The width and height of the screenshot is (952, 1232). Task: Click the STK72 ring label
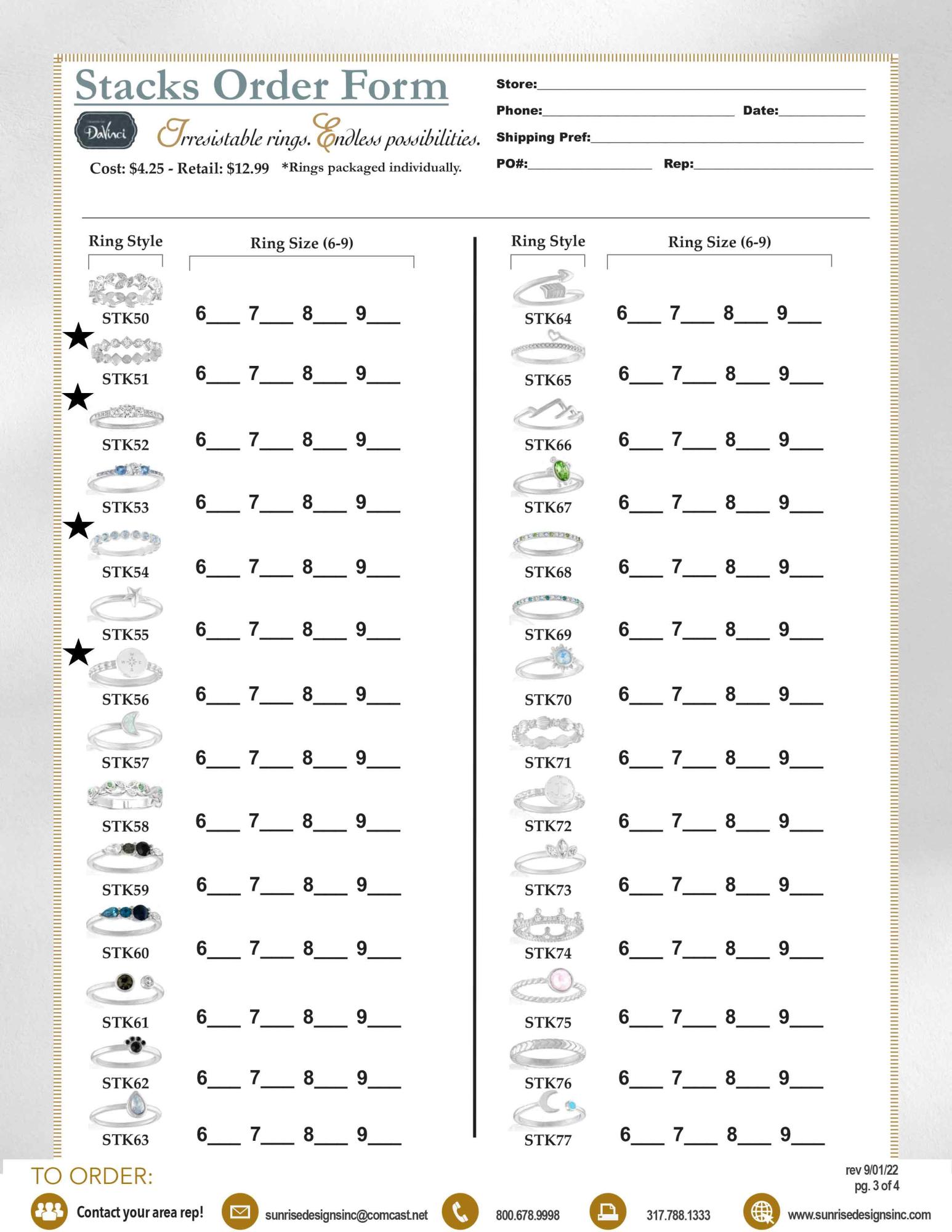coord(548,825)
